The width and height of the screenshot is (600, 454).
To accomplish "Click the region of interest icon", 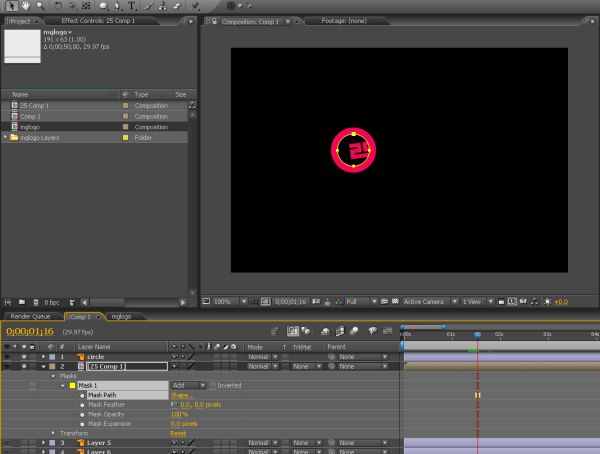I will [x=385, y=302].
